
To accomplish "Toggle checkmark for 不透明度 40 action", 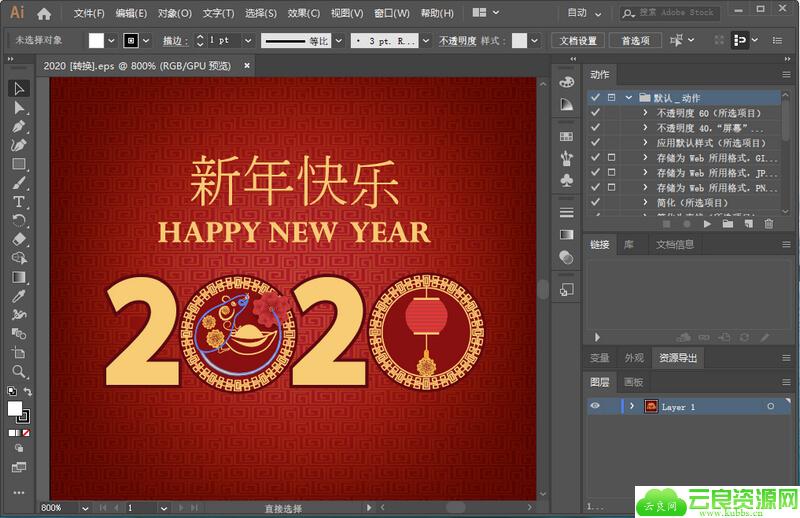I will pyautogui.click(x=595, y=127).
